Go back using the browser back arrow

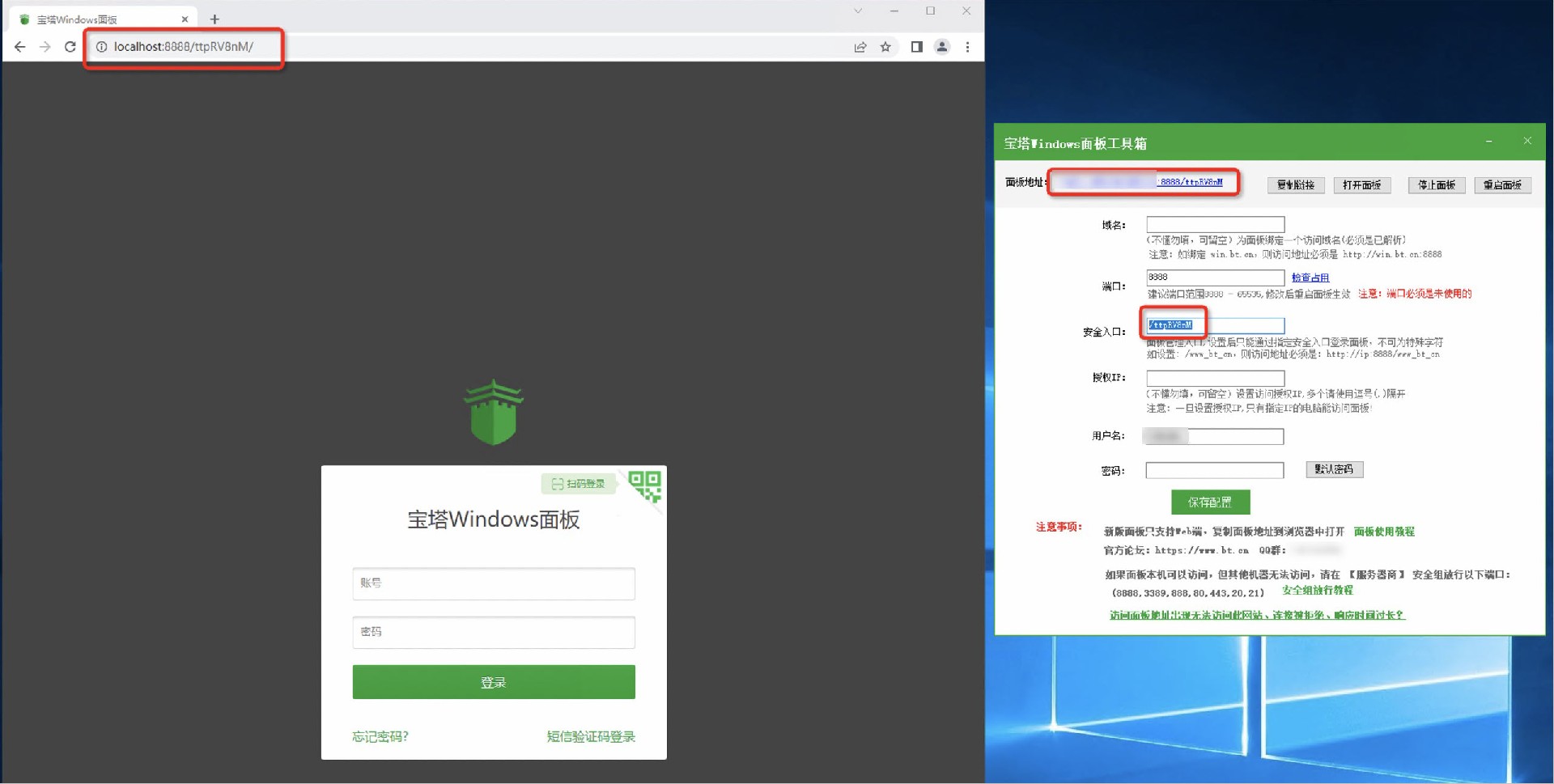coord(20,47)
